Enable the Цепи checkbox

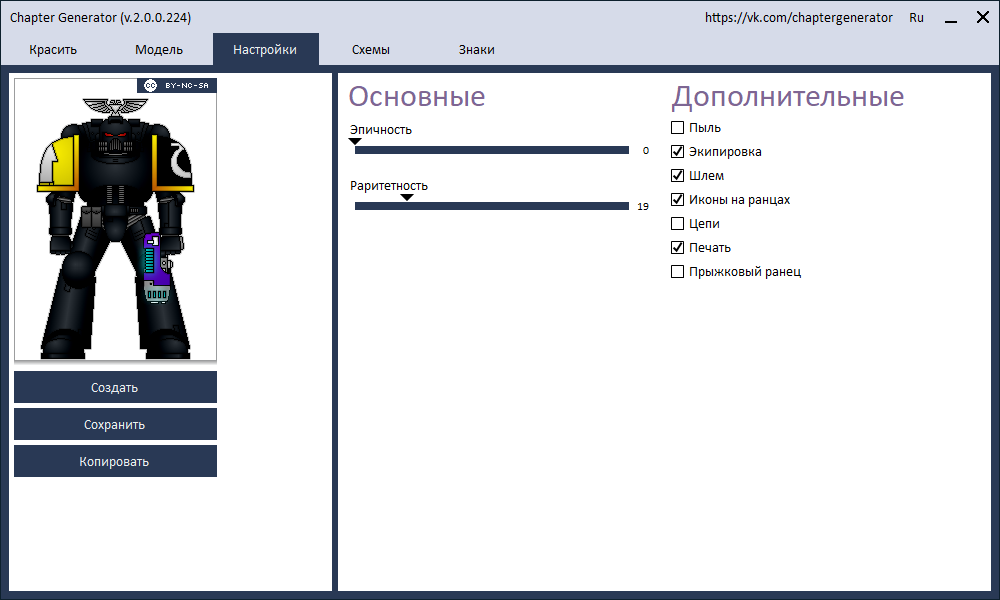click(x=677, y=224)
